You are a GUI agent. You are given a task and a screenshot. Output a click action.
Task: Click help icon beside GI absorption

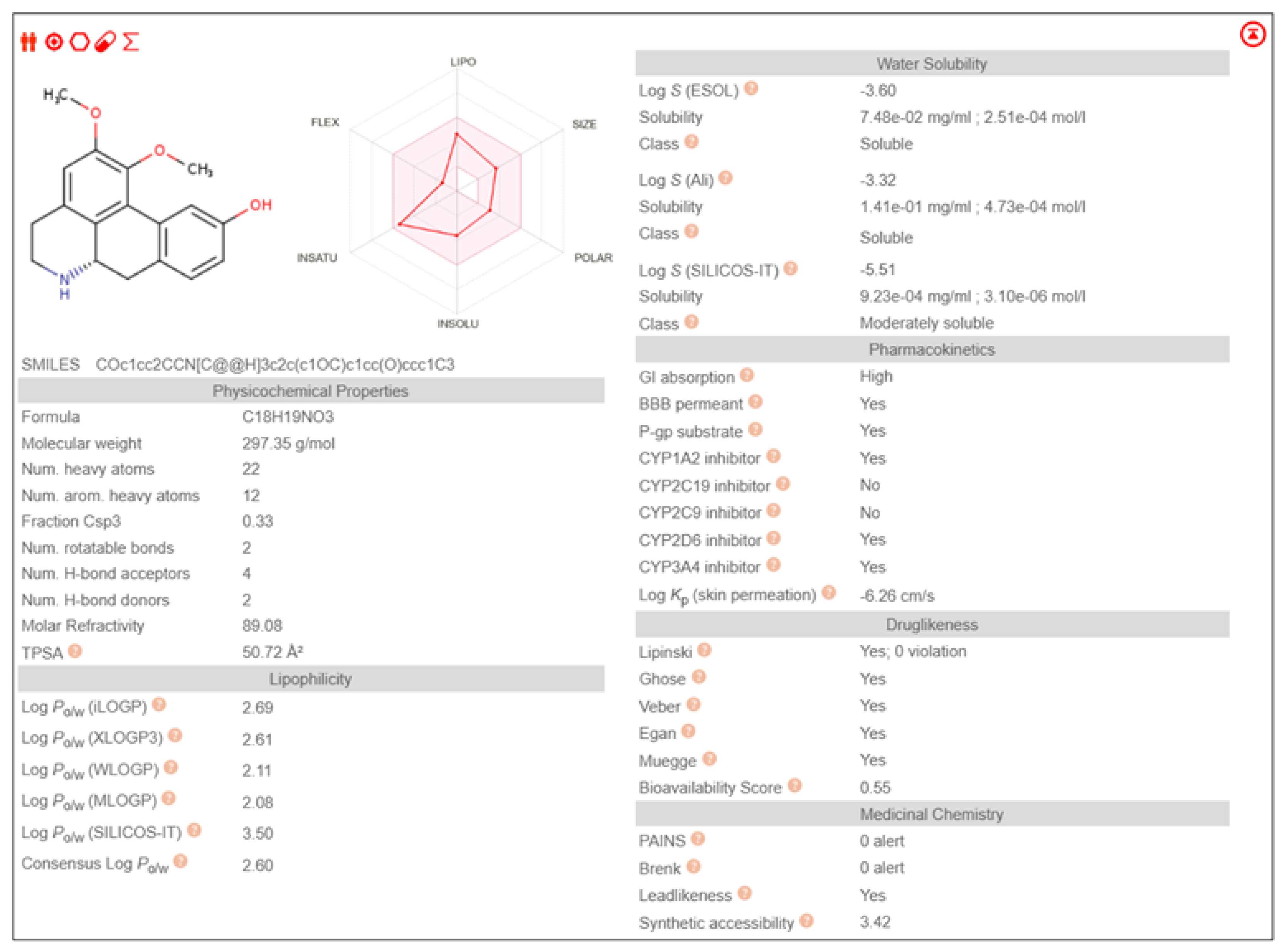pos(747,376)
